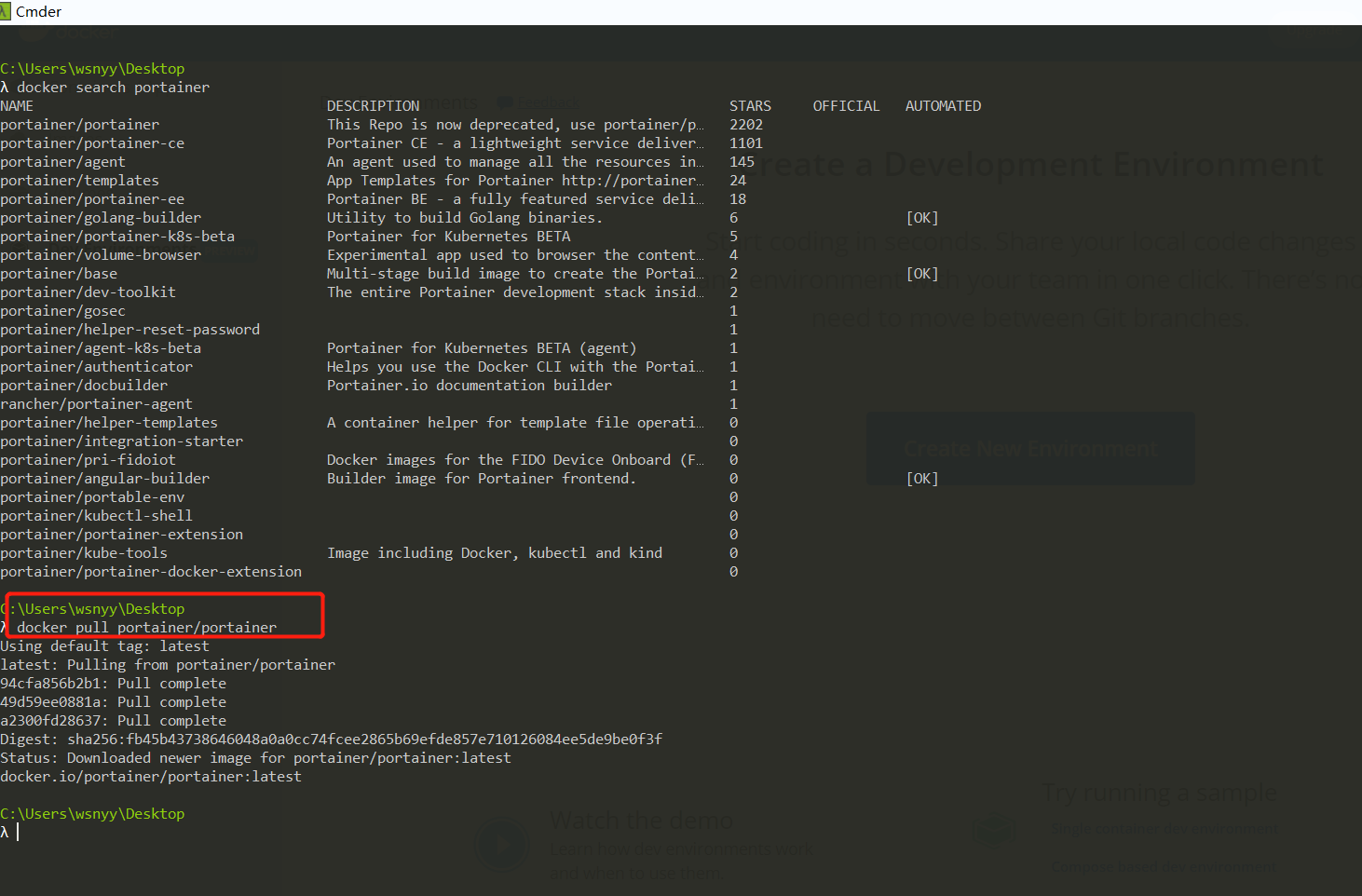Select the portainer/portainer-ee row name

click(92, 199)
